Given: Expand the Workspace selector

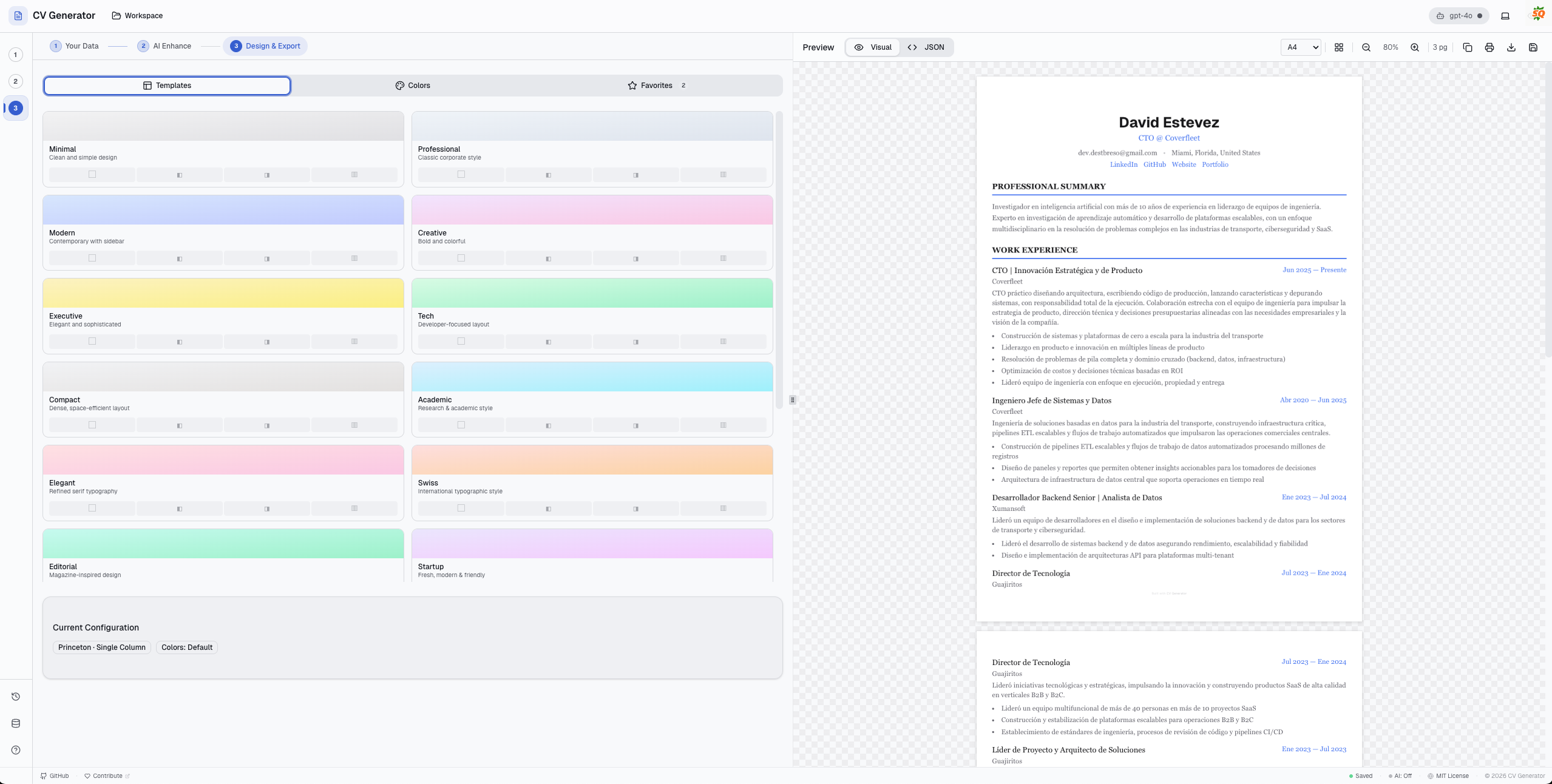Looking at the screenshot, I should tap(138, 15).
